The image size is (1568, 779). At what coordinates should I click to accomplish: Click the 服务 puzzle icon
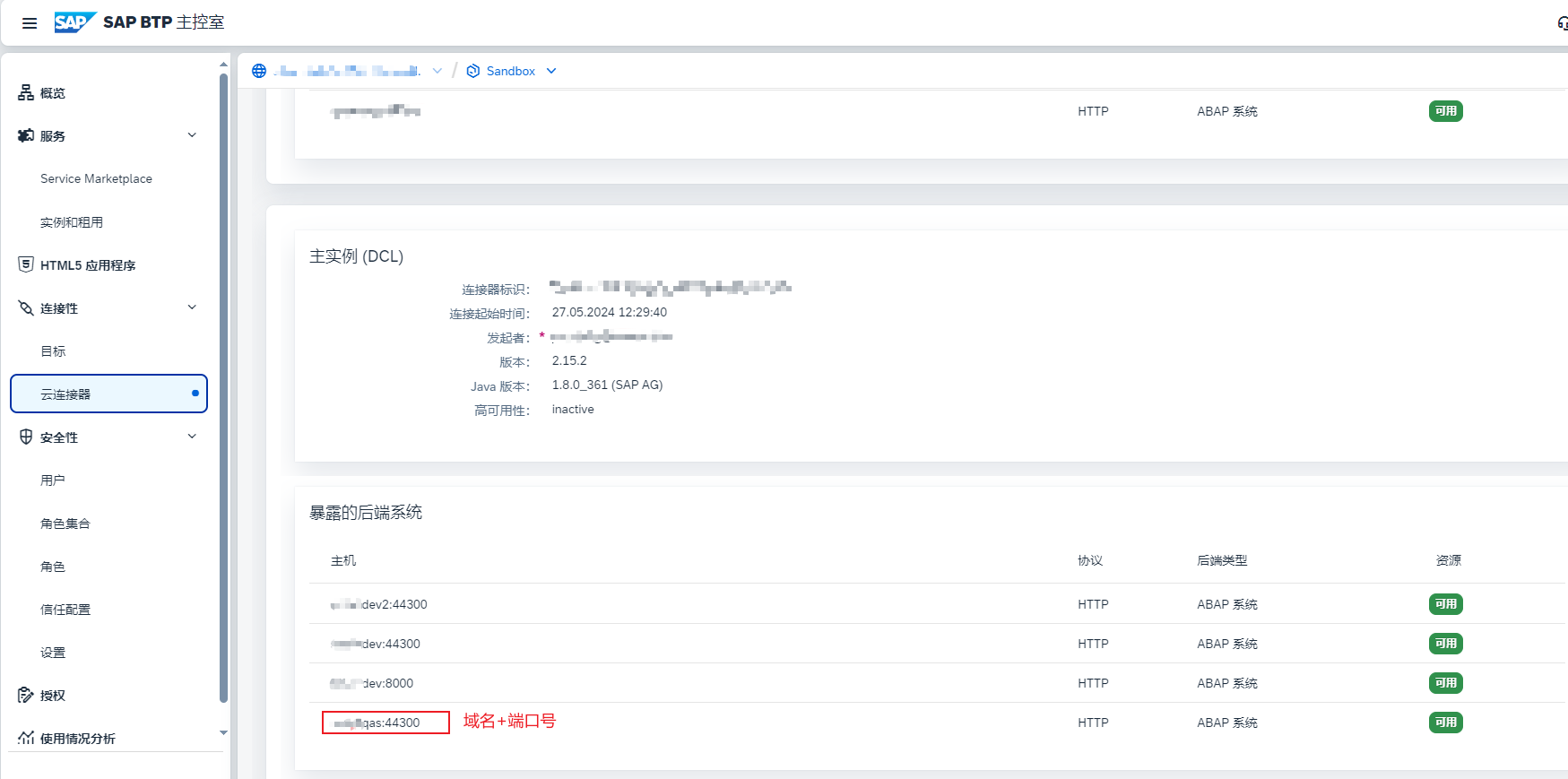(x=26, y=135)
